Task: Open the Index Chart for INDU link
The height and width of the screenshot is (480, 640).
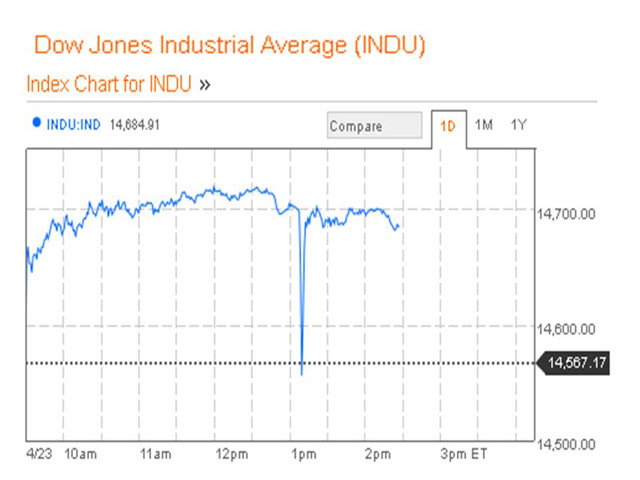Action: pos(111,83)
